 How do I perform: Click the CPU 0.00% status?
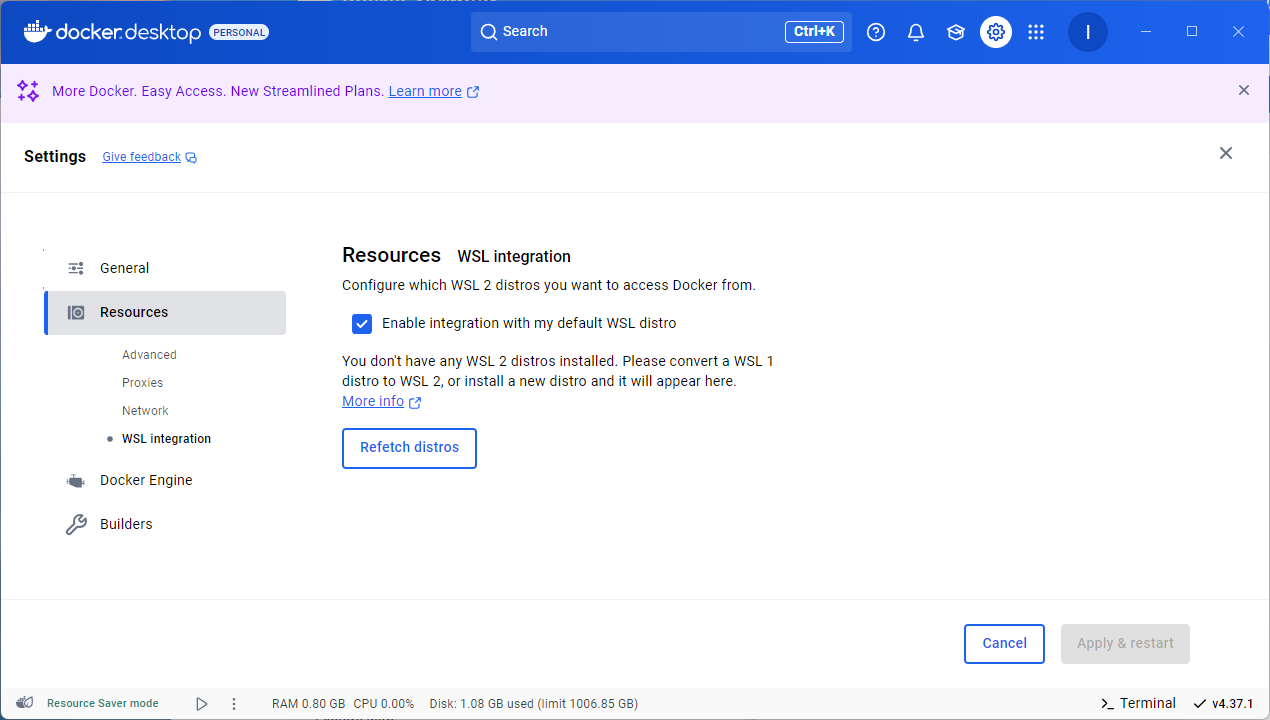click(383, 704)
